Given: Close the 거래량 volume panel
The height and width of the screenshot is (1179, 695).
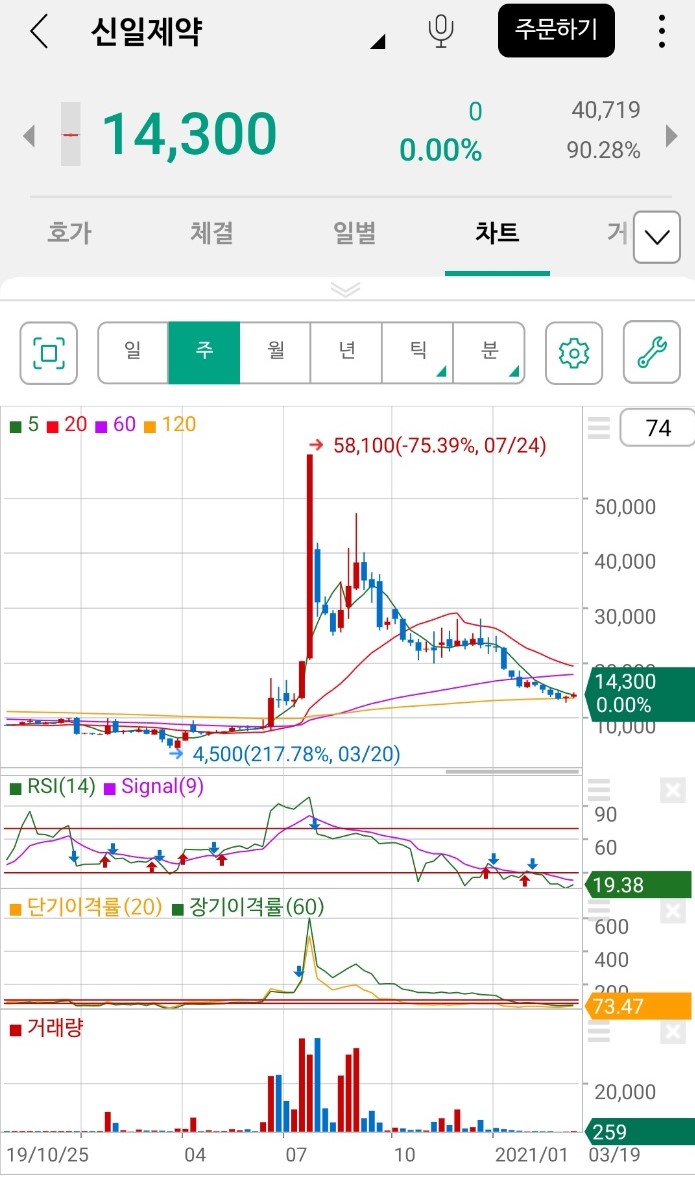Looking at the screenshot, I should coord(672,1032).
